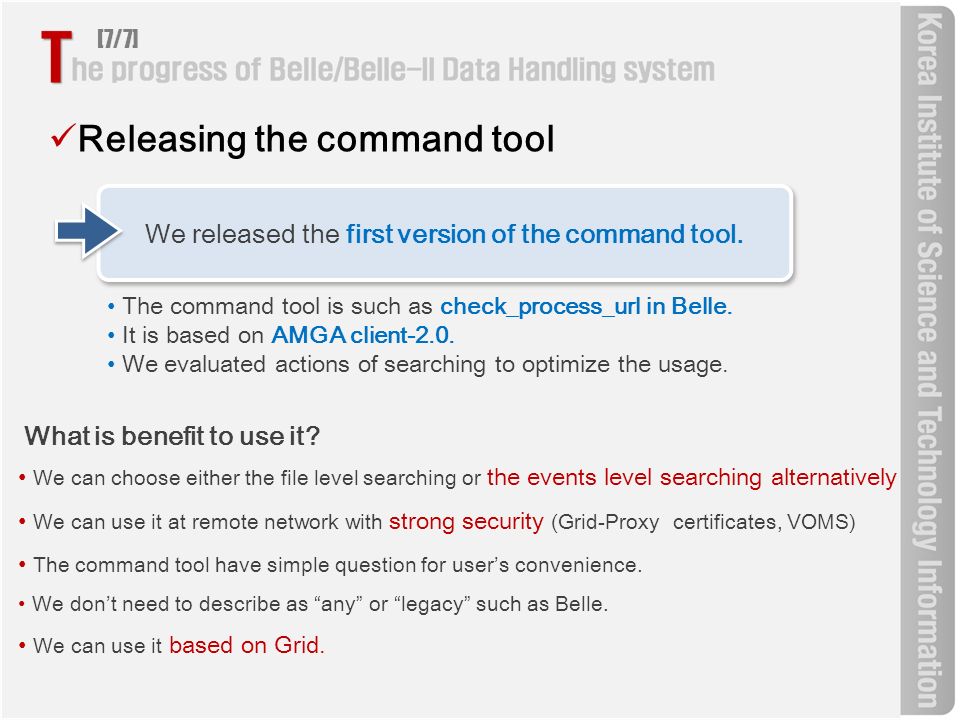Select the [7/7] slide counter
Screen dimensions: 960x720
tap(118, 39)
